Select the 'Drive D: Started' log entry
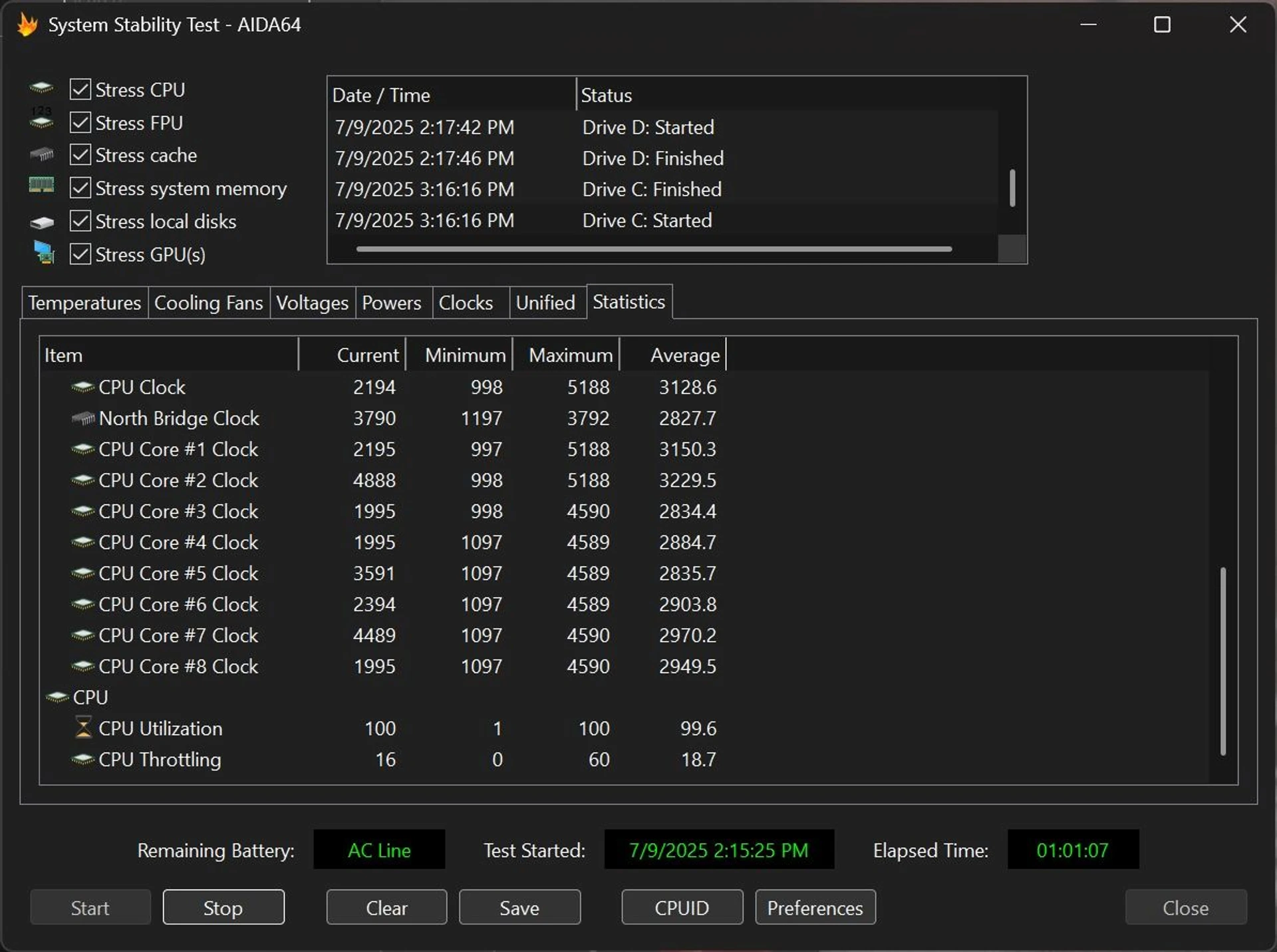Screen dimensions: 1277x952 click(x=663, y=127)
